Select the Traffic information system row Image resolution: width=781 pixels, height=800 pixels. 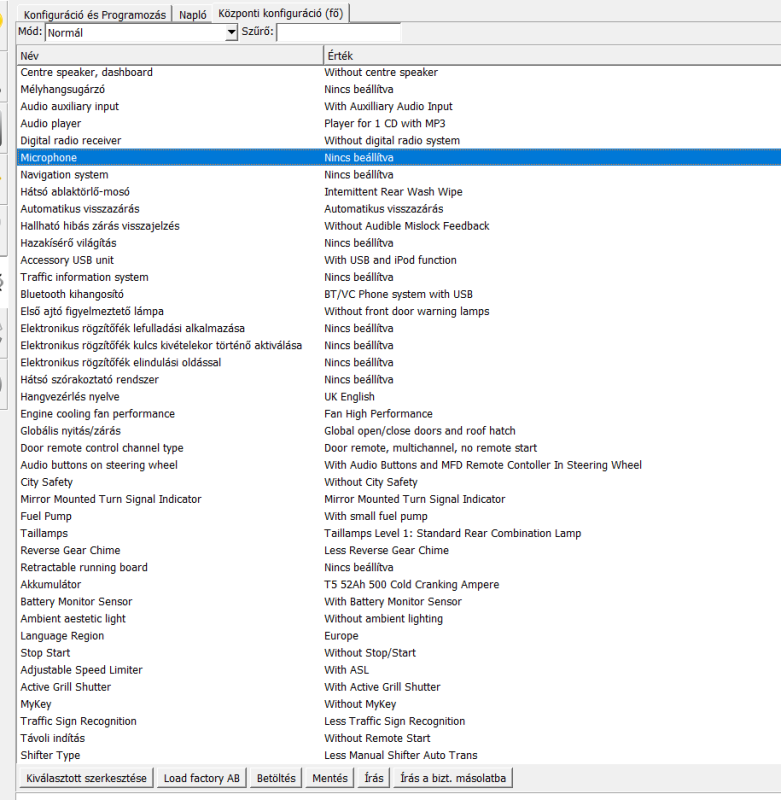pos(399,278)
